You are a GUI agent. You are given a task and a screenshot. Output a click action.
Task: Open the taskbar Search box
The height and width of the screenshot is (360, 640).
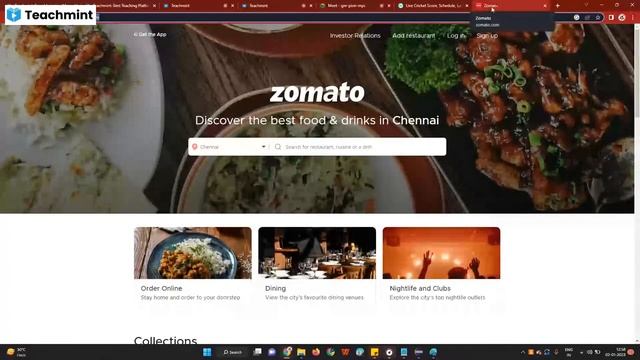[x=233, y=352]
